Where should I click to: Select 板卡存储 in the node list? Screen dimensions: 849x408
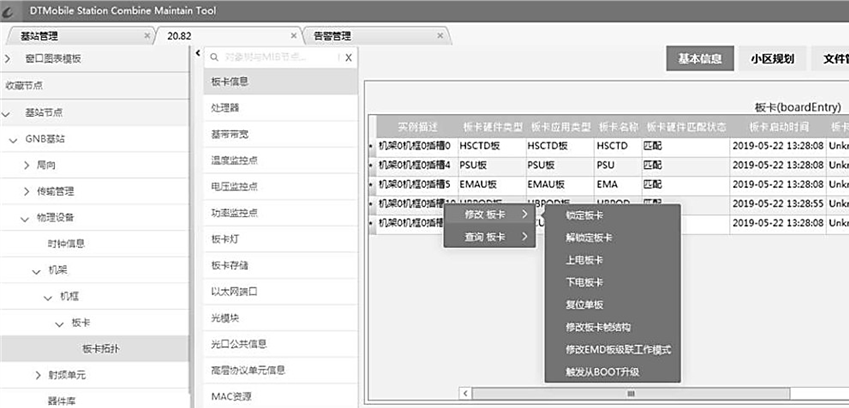[x=280, y=266]
